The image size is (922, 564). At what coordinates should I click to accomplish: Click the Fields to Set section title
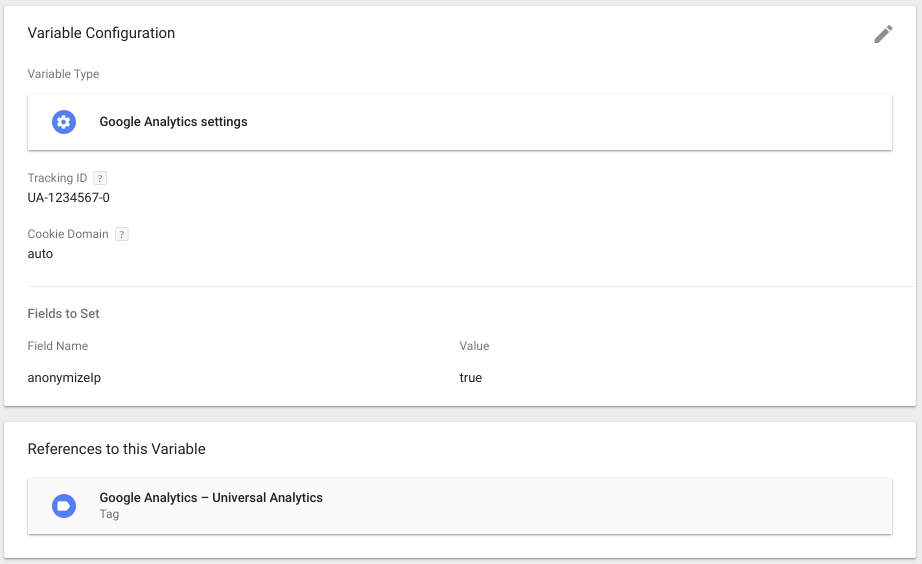(x=64, y=313)
